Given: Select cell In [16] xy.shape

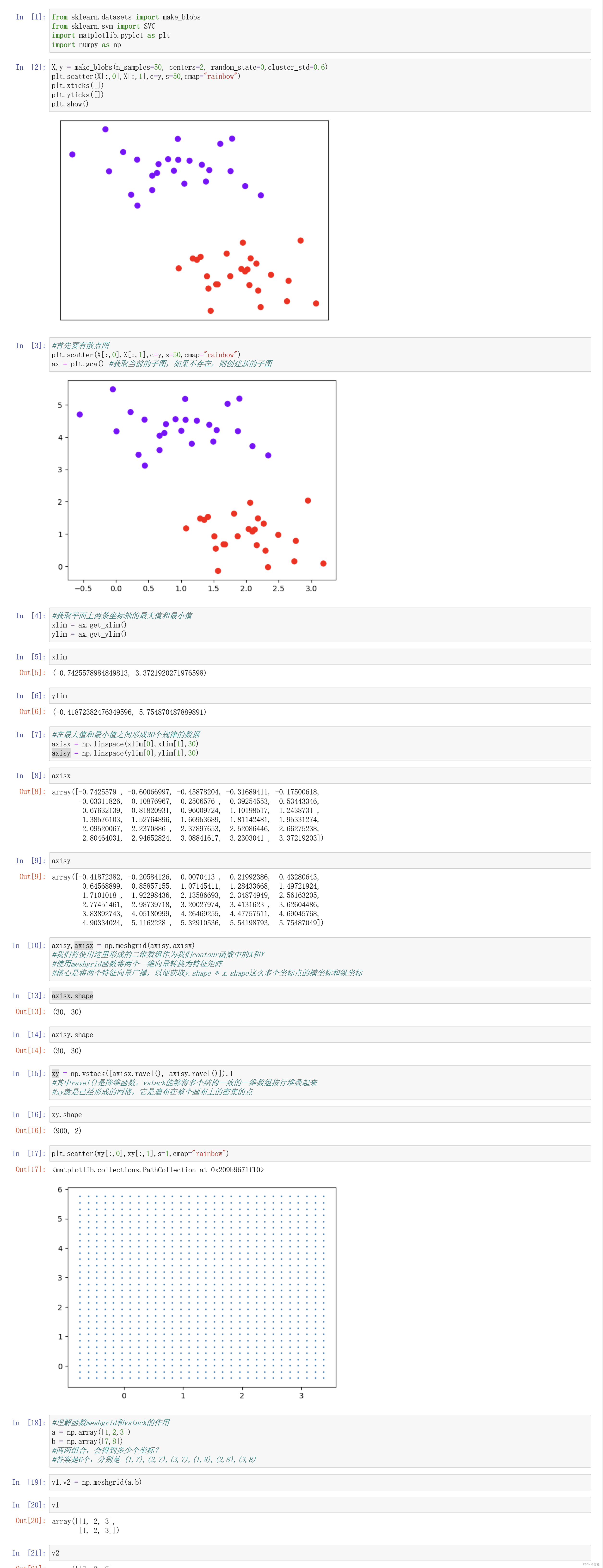Looking at the screenshot, I should click(320, 1114).
